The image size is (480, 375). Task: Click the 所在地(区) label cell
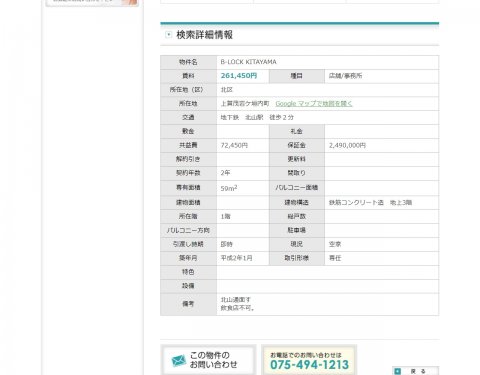[188, 90]
